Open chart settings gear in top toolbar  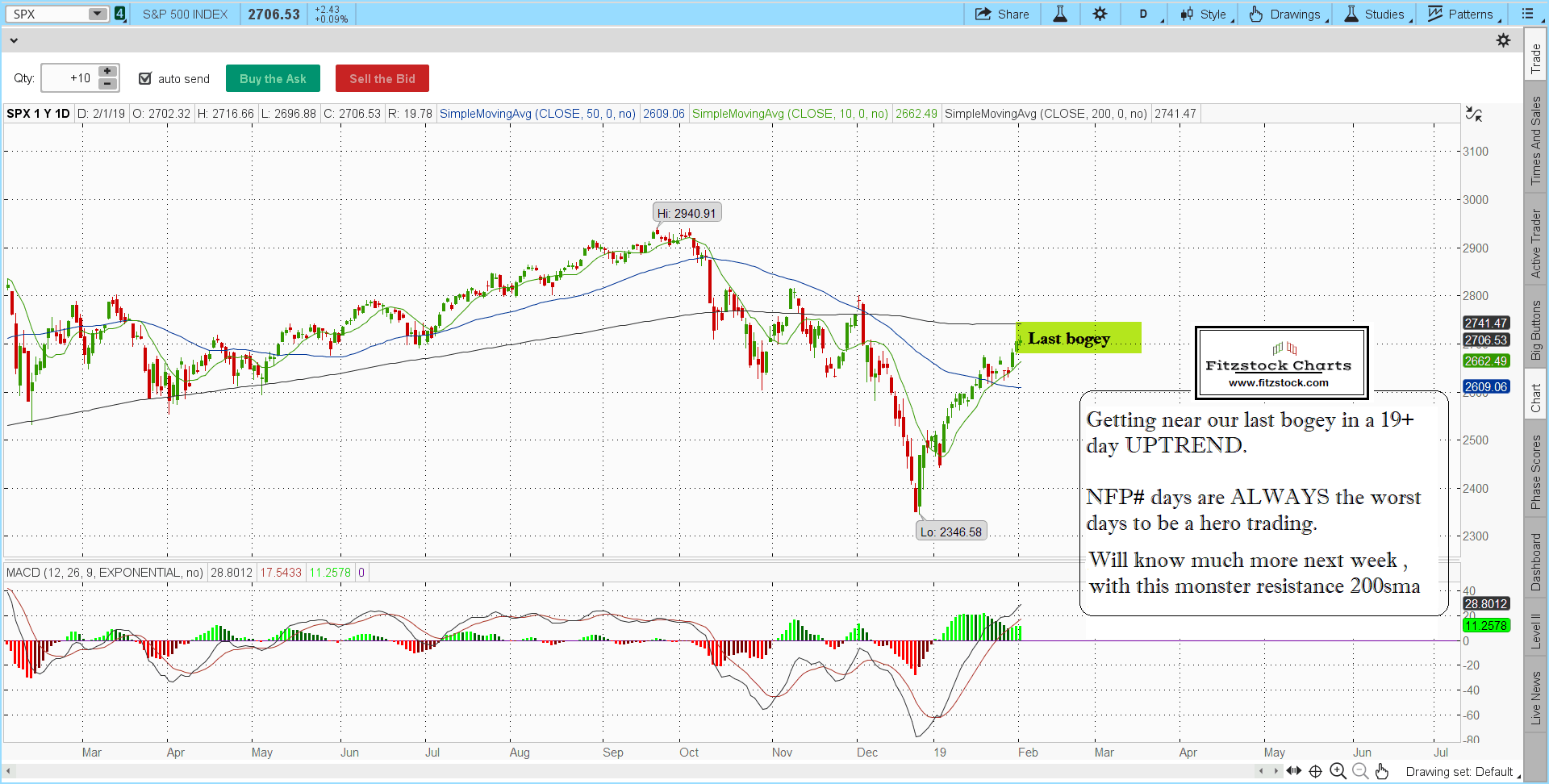tap(1100, 15)
